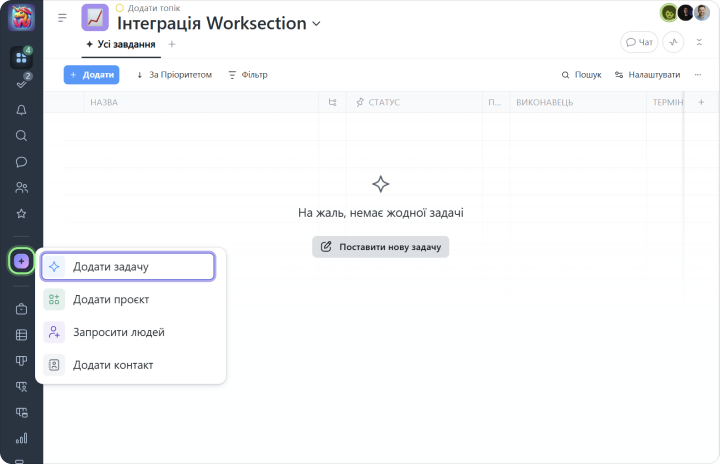Open notifications bell in sidebar
Viewport: 720px width, 464px height.
tap(21, 110)
